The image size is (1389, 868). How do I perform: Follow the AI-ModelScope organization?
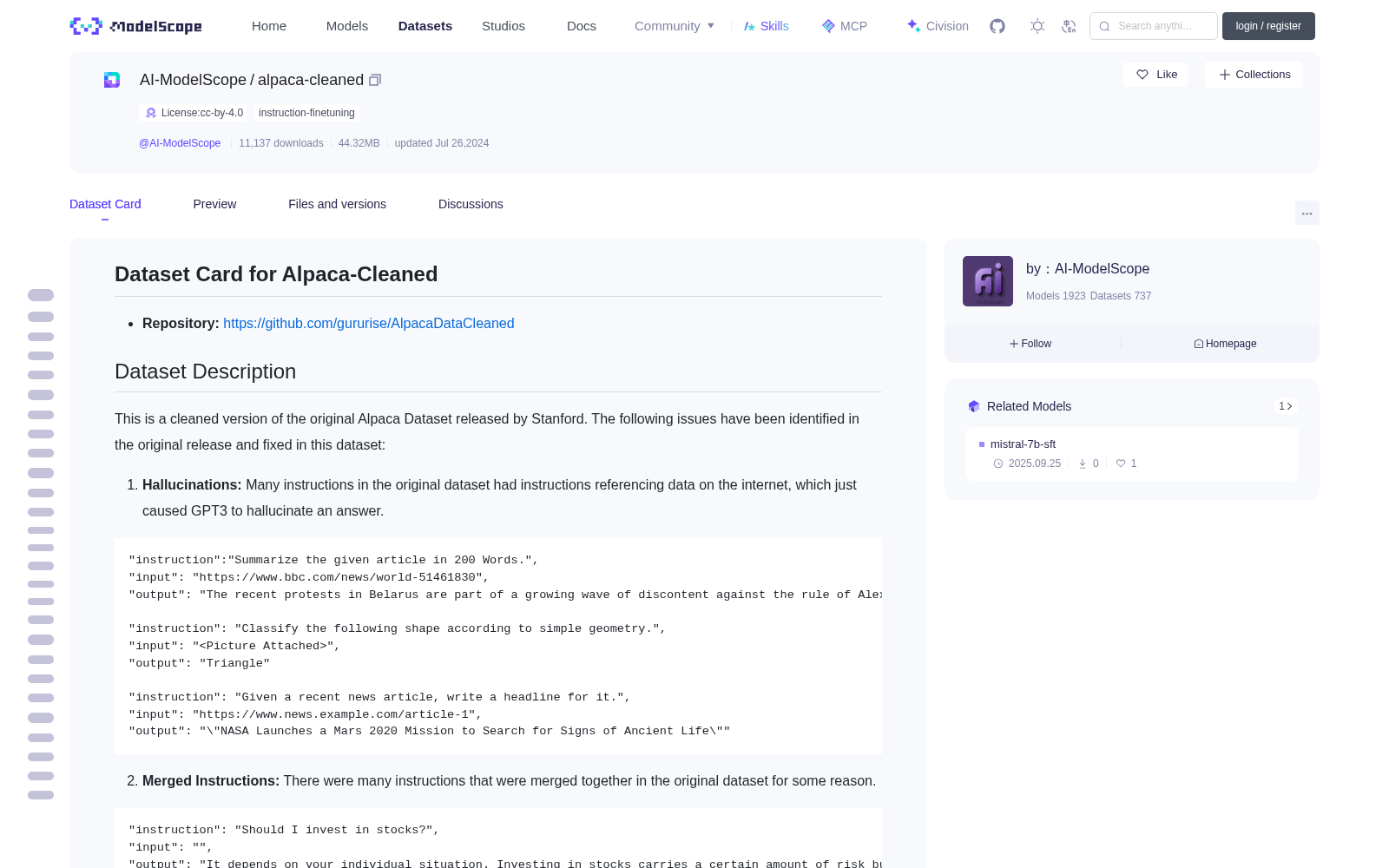click(1030, 344)
